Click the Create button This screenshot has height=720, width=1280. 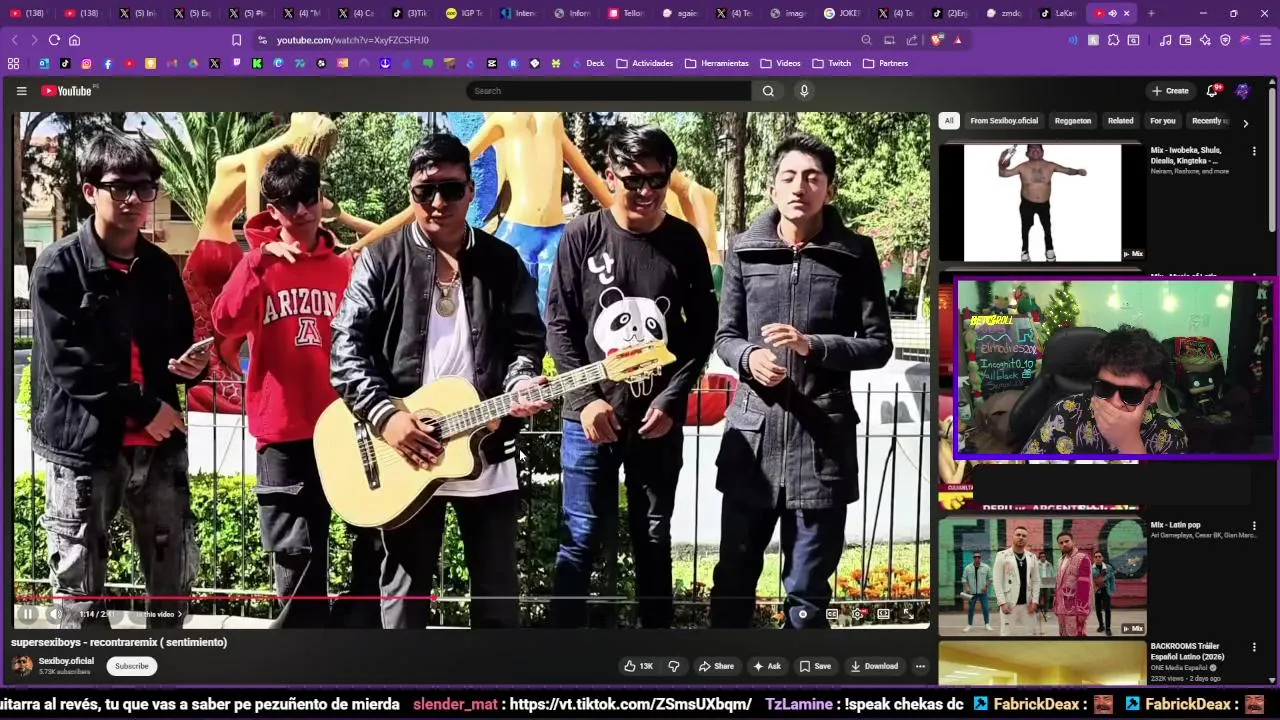point(1170,91)
